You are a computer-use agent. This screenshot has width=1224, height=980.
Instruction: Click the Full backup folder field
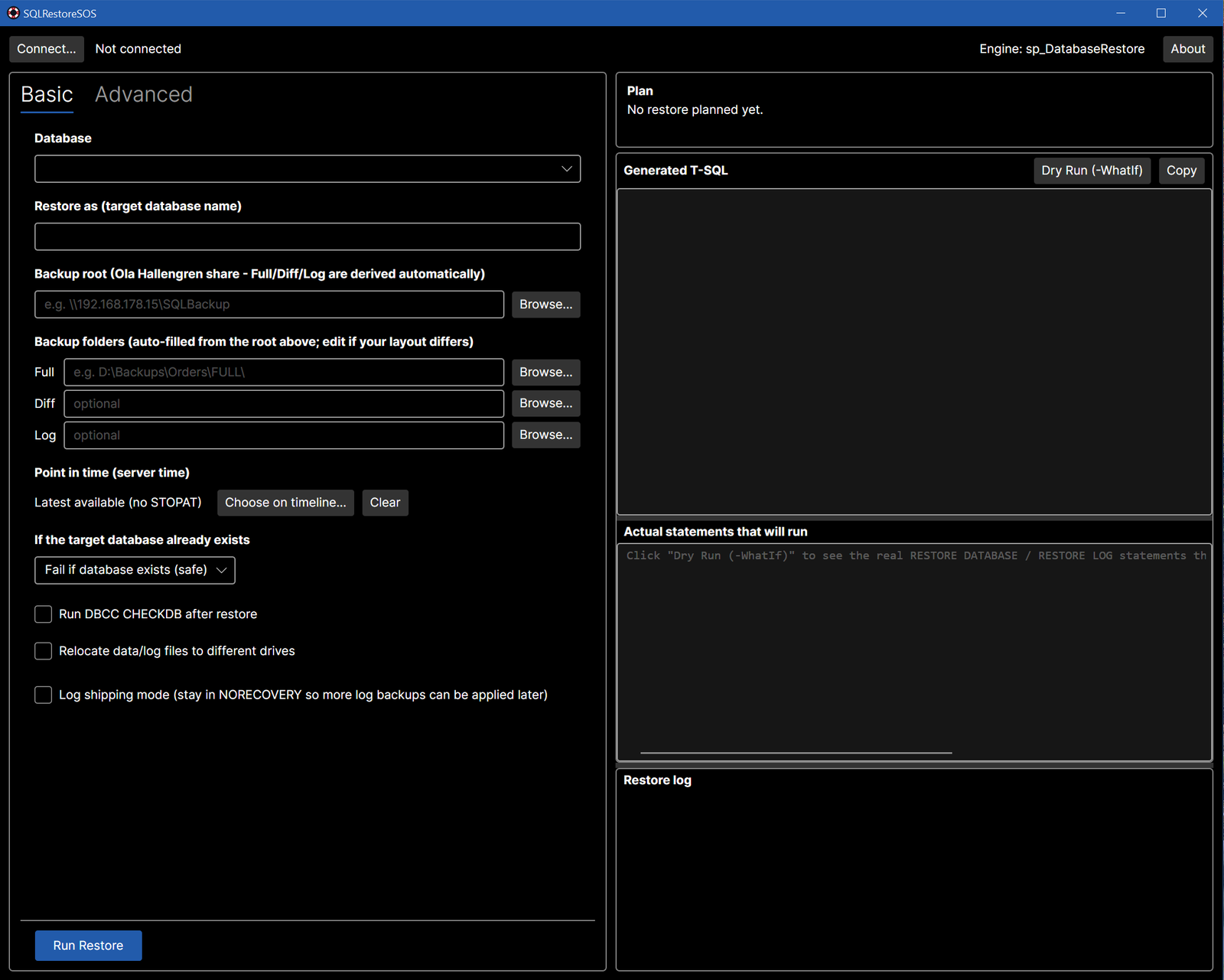point(284,373)
